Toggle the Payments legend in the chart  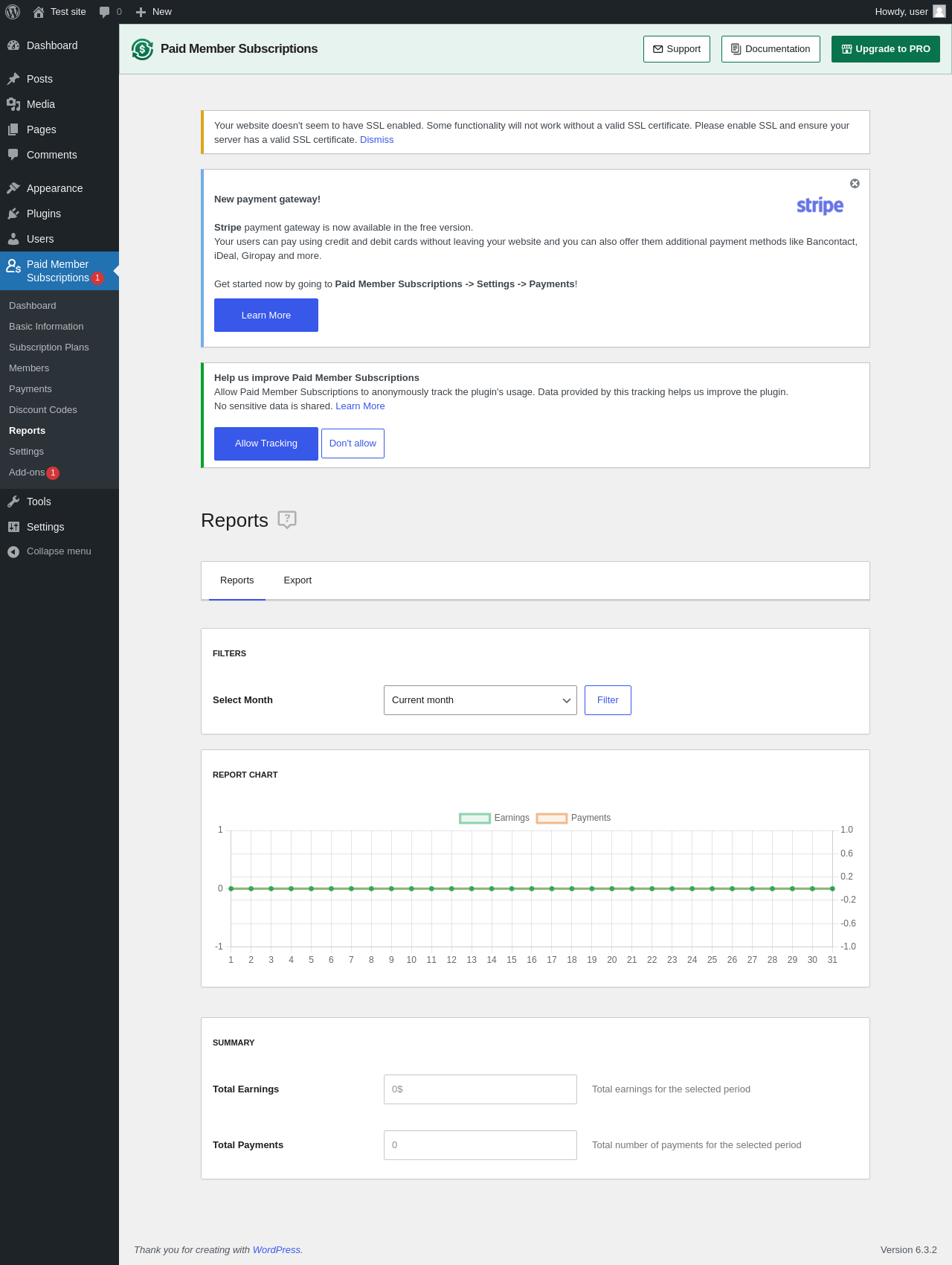[x=573, y=818]
